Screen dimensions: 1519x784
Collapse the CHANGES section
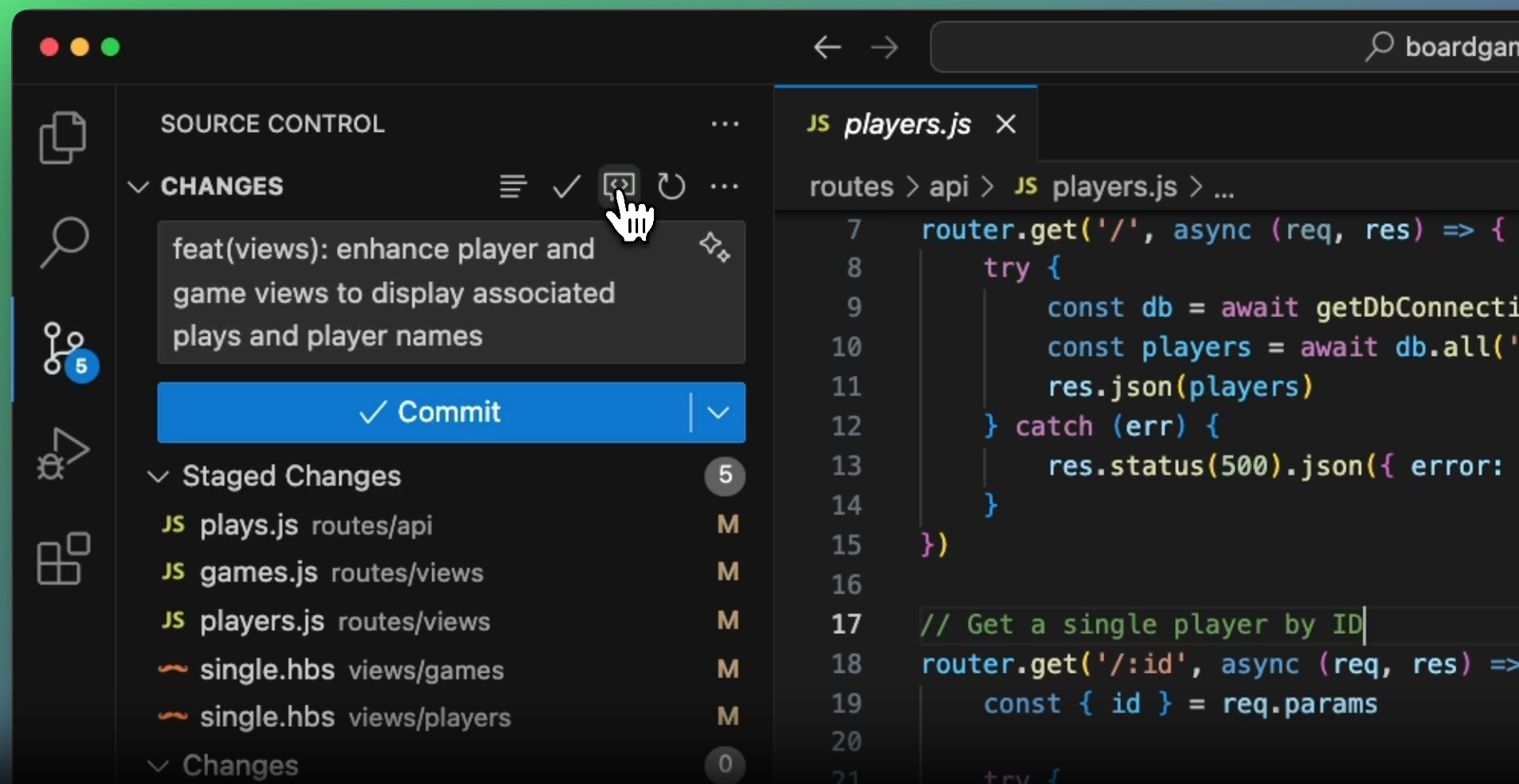(139, 187)
